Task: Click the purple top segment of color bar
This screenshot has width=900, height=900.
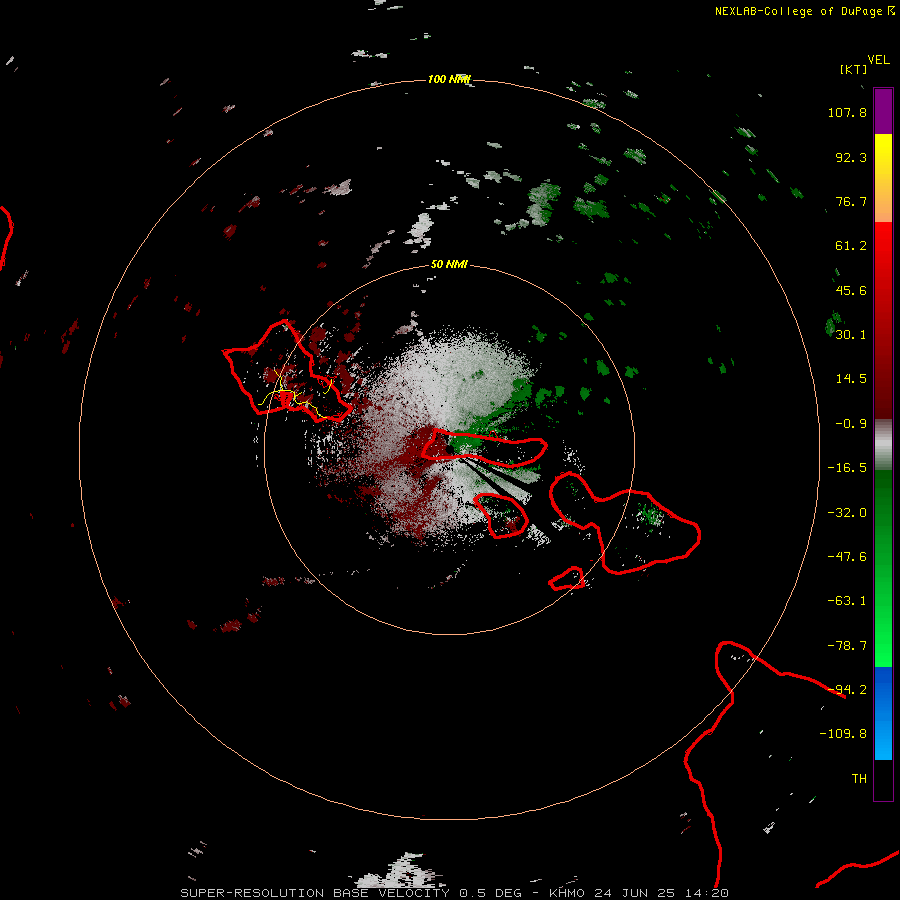Action: click(x=883, y=111)
